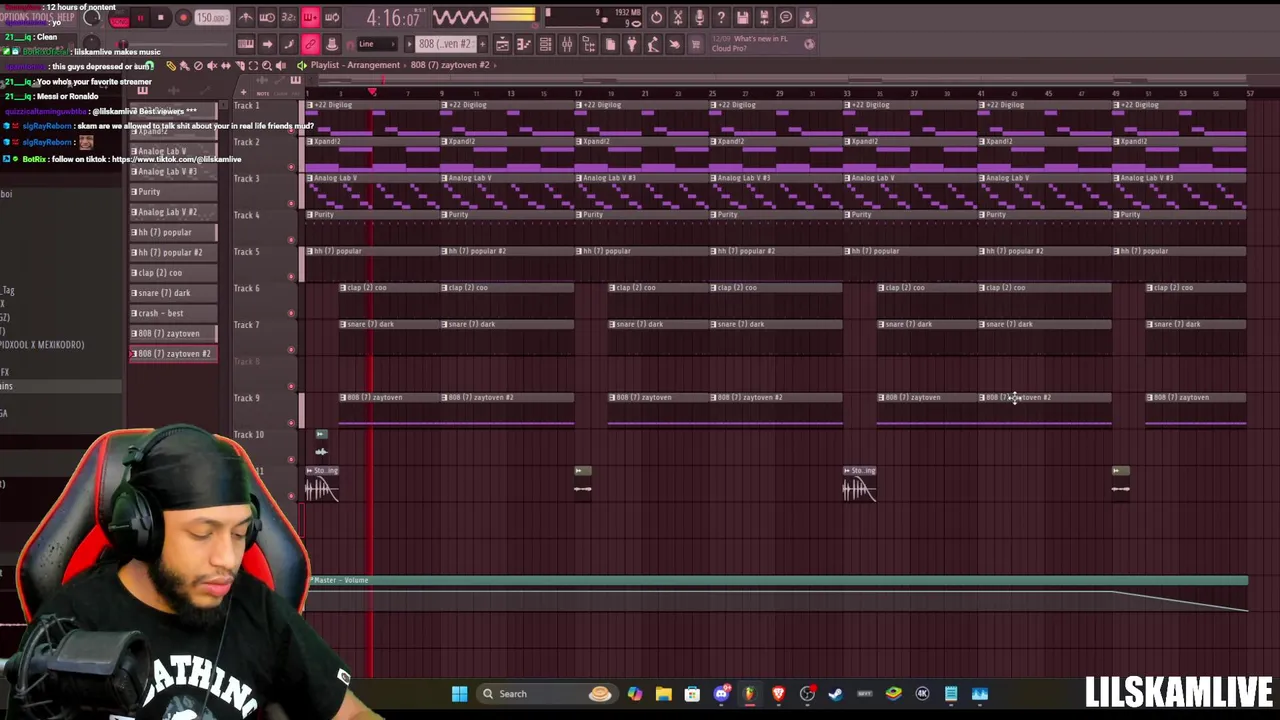Open the project picker copy icon
This screenshot has width=1280, height=720.
tap(610, 44)
